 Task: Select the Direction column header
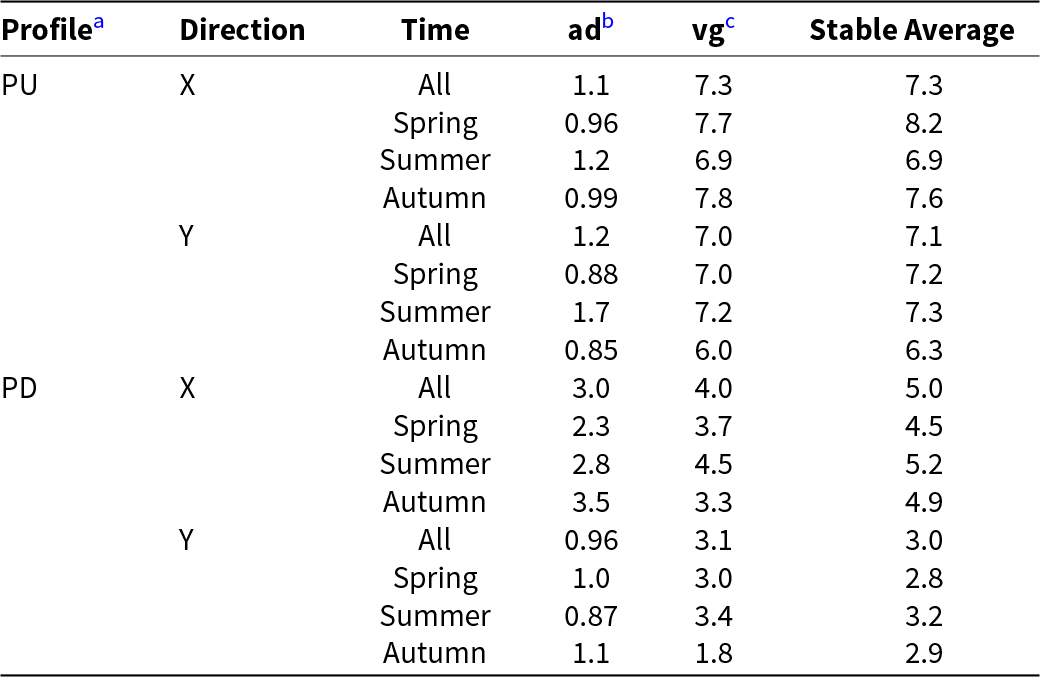(x=242, y=30)
